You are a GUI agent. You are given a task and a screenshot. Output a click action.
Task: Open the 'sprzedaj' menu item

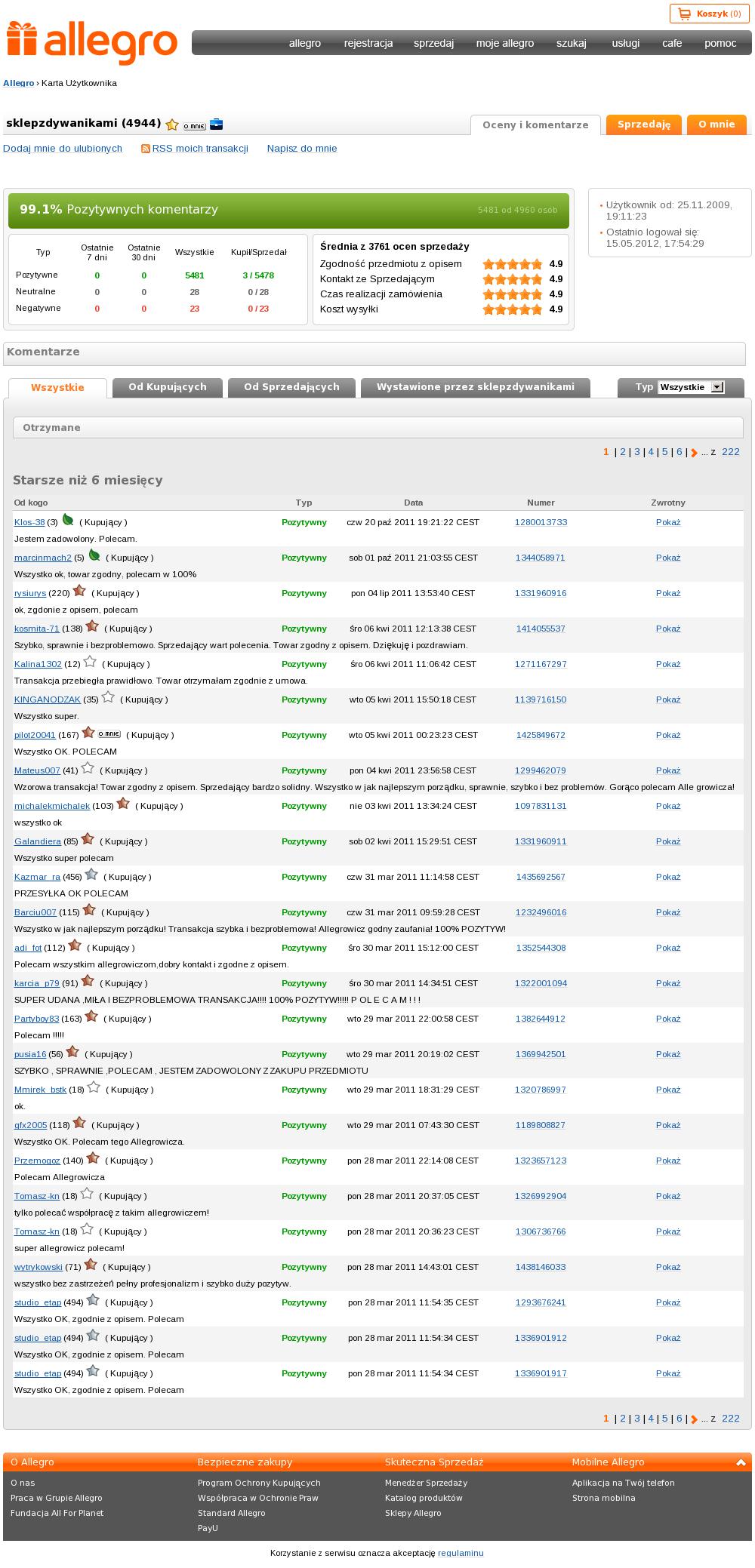coord(433,43)
